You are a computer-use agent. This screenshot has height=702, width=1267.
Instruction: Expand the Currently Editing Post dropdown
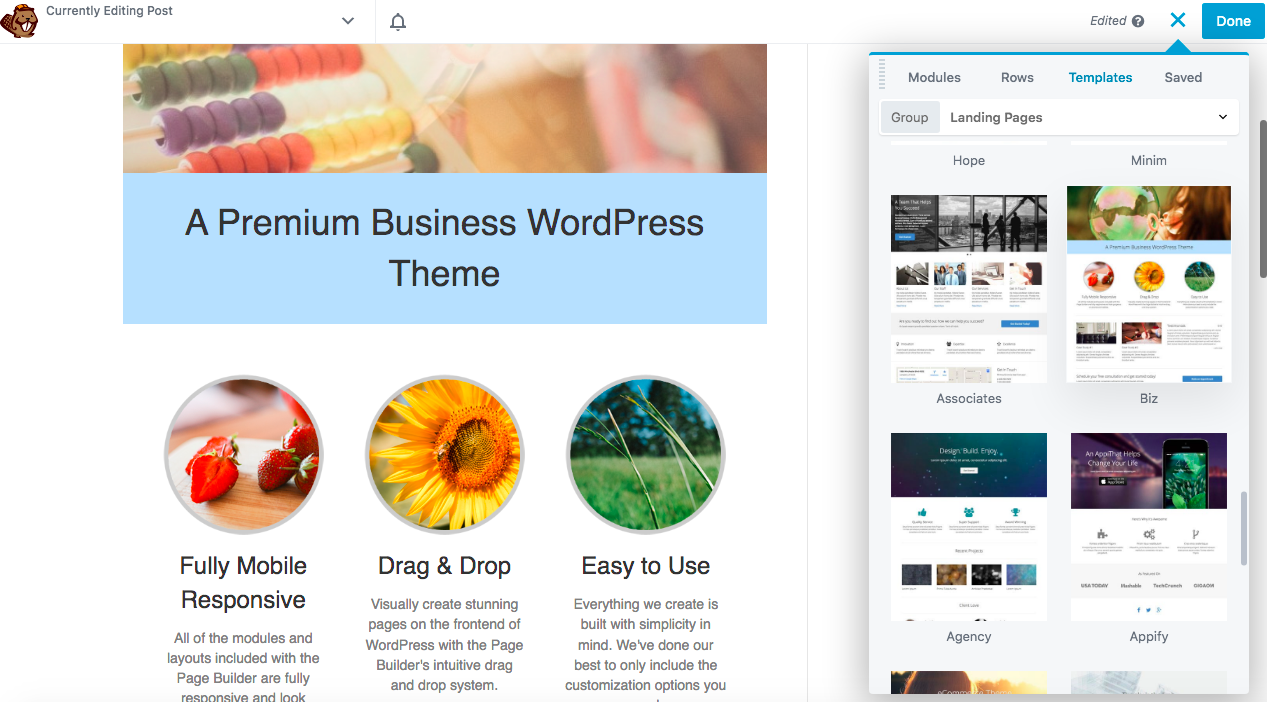[348, 21]
